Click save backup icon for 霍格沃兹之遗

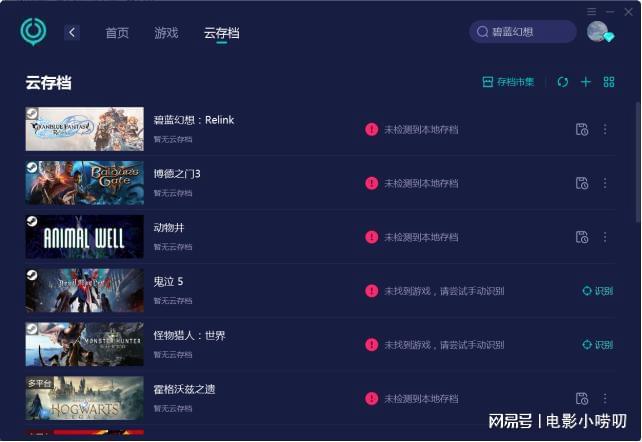(582, 398)
